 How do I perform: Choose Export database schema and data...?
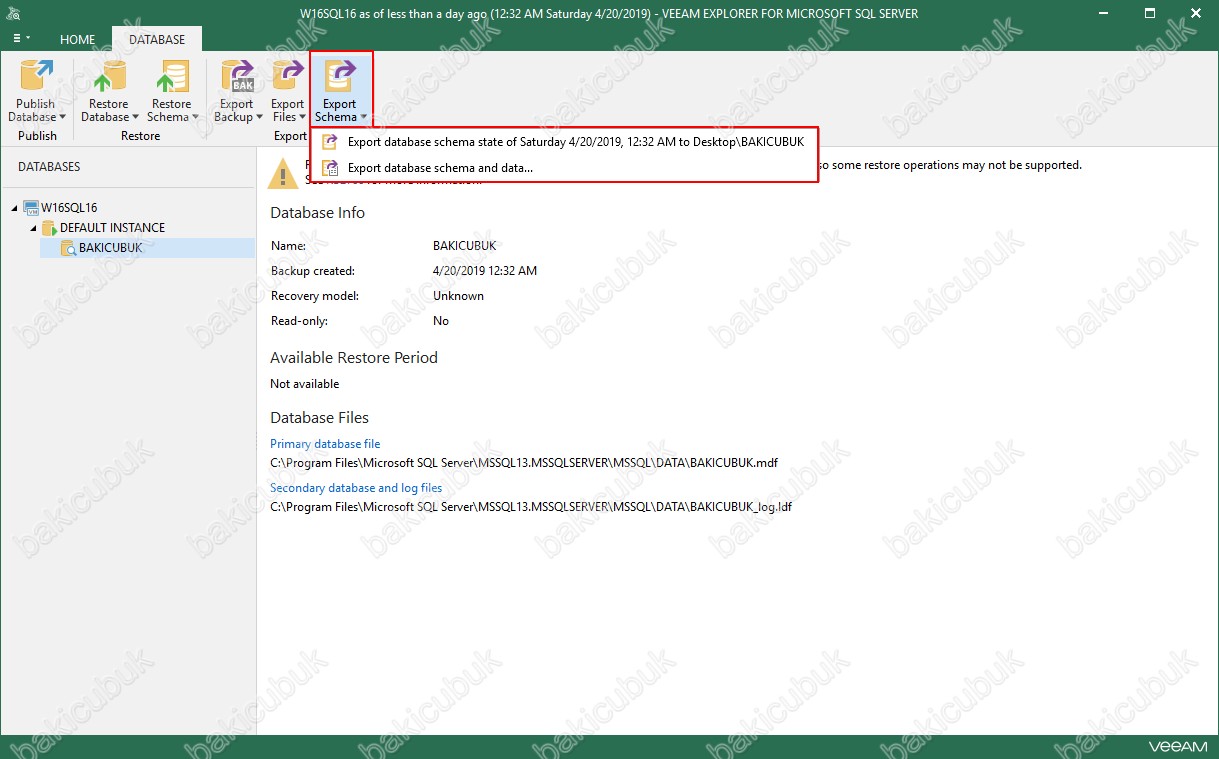click(x=564, y=168)
